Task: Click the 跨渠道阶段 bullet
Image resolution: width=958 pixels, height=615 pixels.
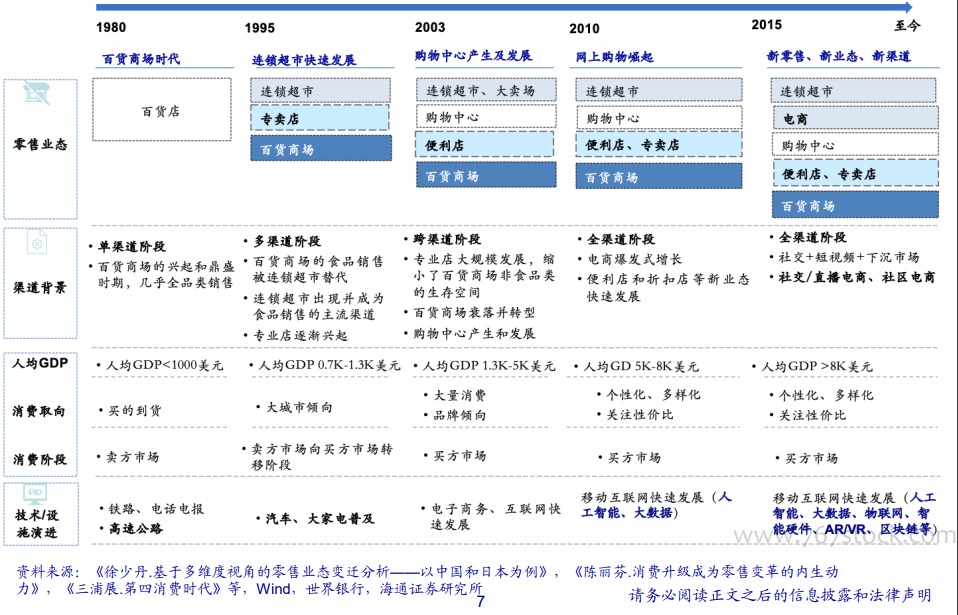Action: pos(447,239)
